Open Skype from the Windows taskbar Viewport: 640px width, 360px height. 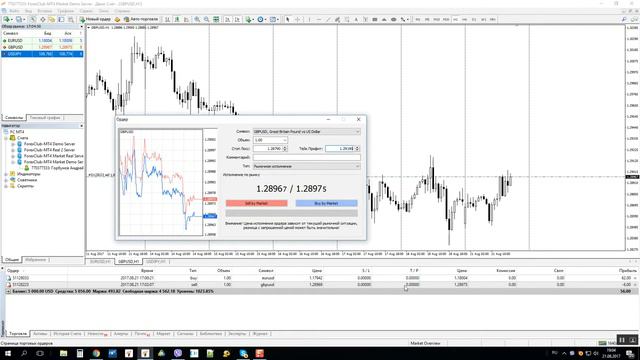(243, 353)
